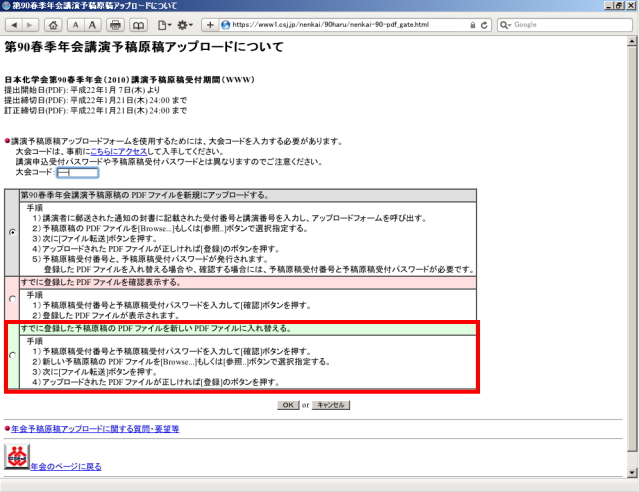This screenshot has width=640, height=492.
Task: Select radio for new PDF upload option
Action: point(12,232)
